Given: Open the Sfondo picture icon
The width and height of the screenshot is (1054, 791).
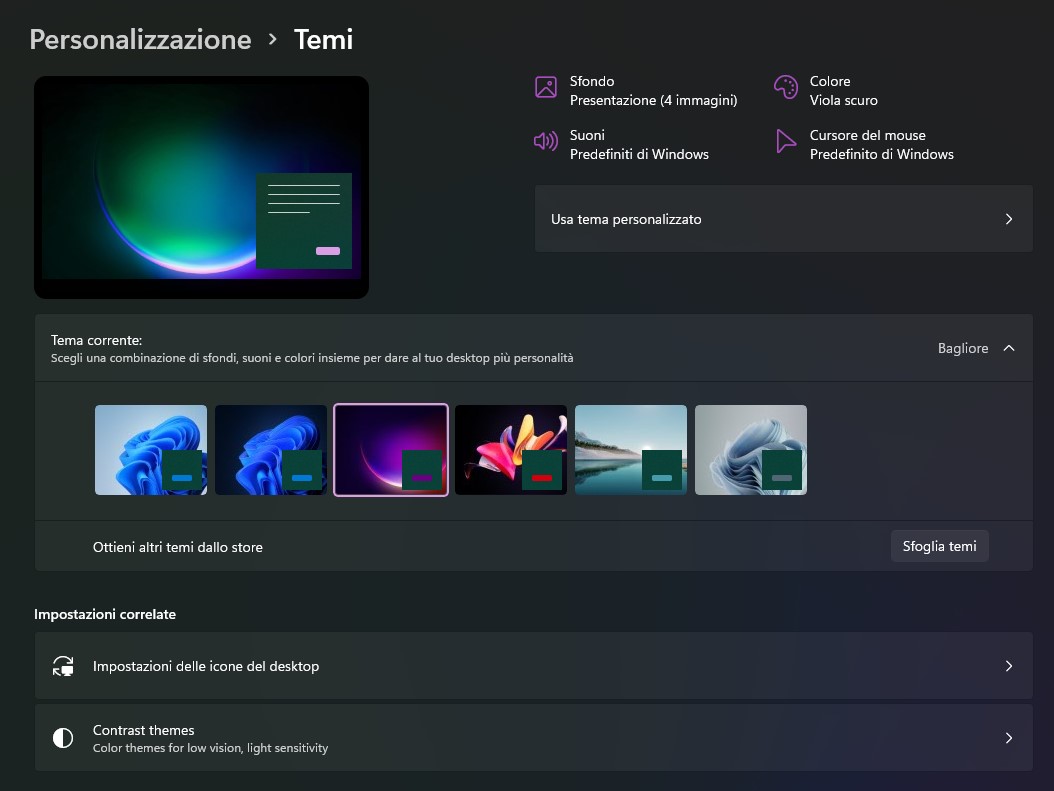Looking at the screenshot, I should tap(546, 87).
